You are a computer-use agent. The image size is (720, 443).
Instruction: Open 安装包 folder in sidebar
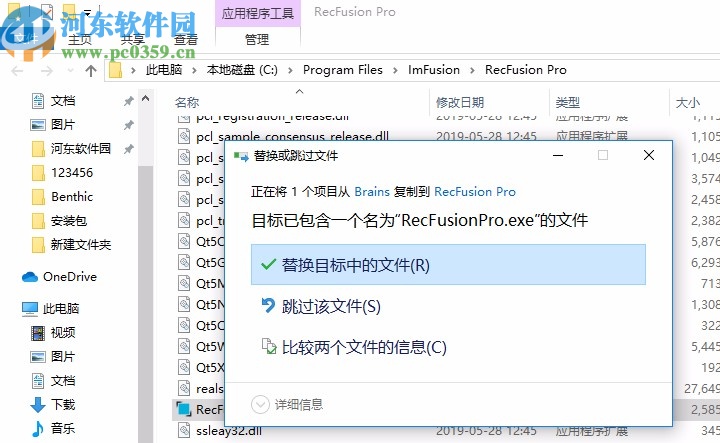pyautogui.click(x=69, y=221)
